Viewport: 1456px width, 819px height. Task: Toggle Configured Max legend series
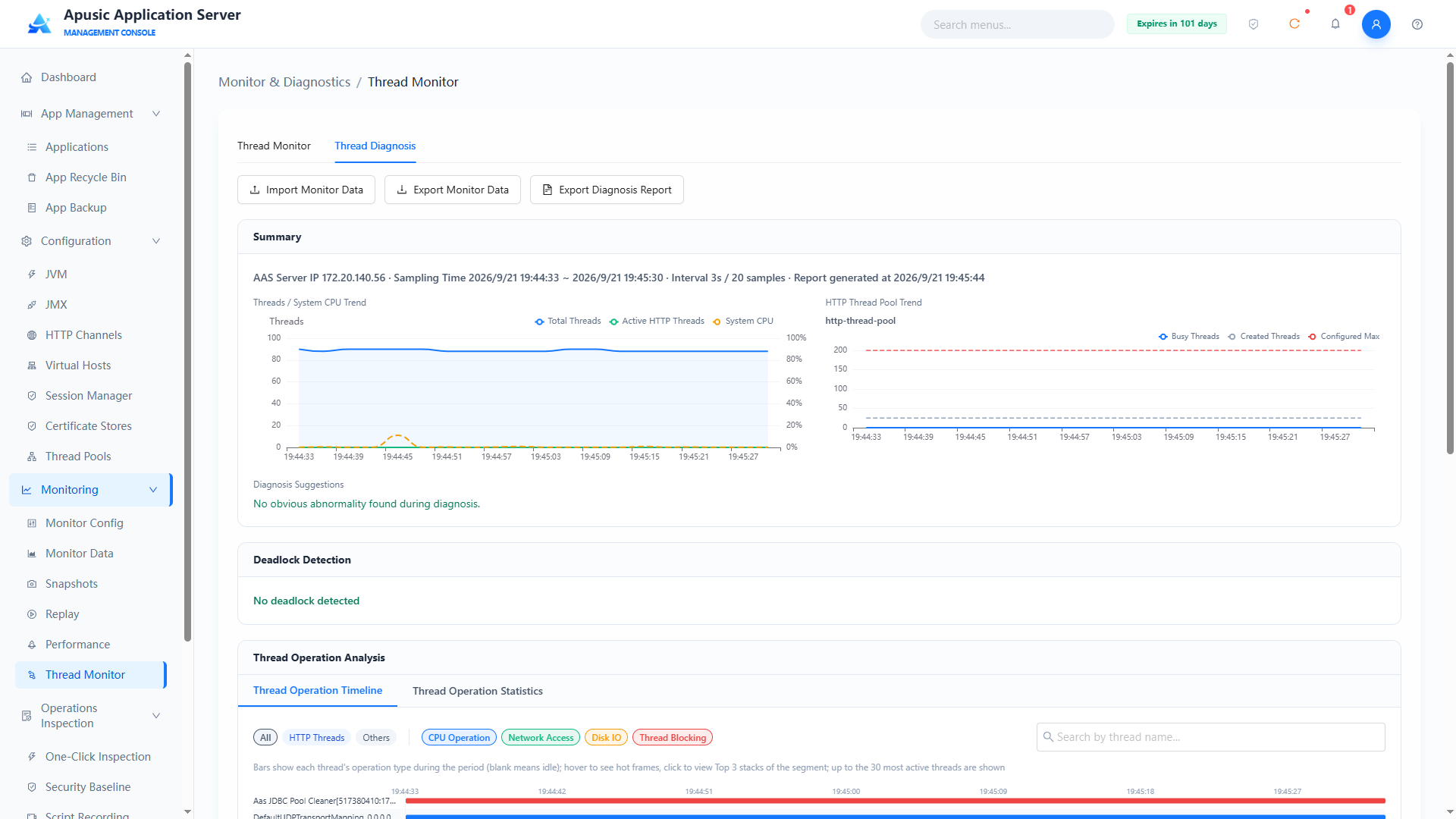[x=1343, y=336]
